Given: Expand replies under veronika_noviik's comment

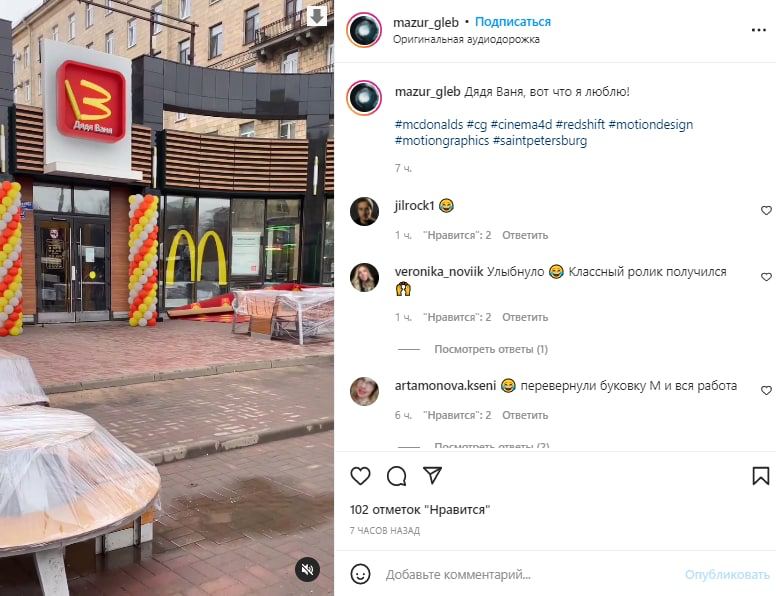Looking at the screenshot, I should coord(491,349).
